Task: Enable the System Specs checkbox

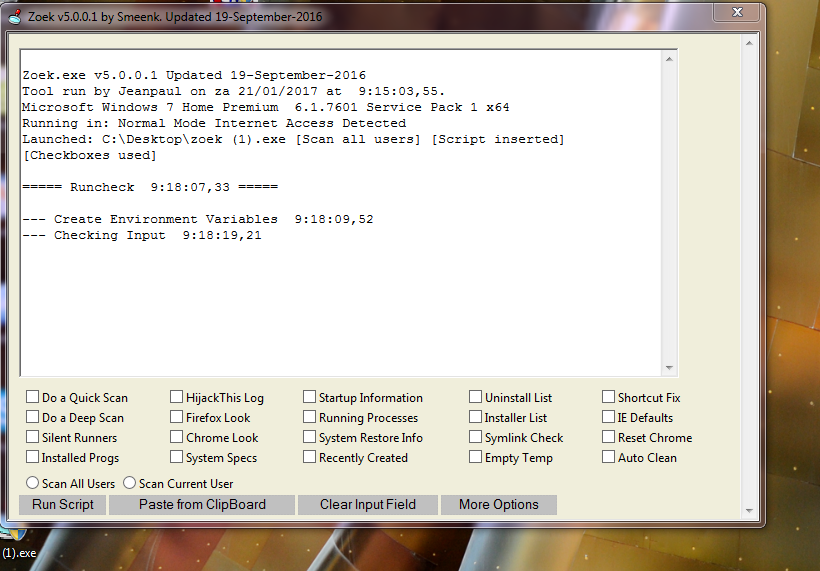Action: point(176,456)
